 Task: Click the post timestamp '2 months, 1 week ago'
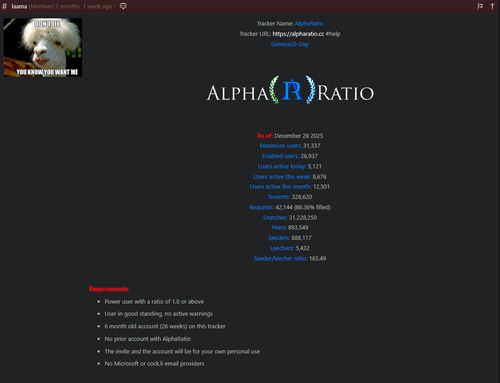84,6
